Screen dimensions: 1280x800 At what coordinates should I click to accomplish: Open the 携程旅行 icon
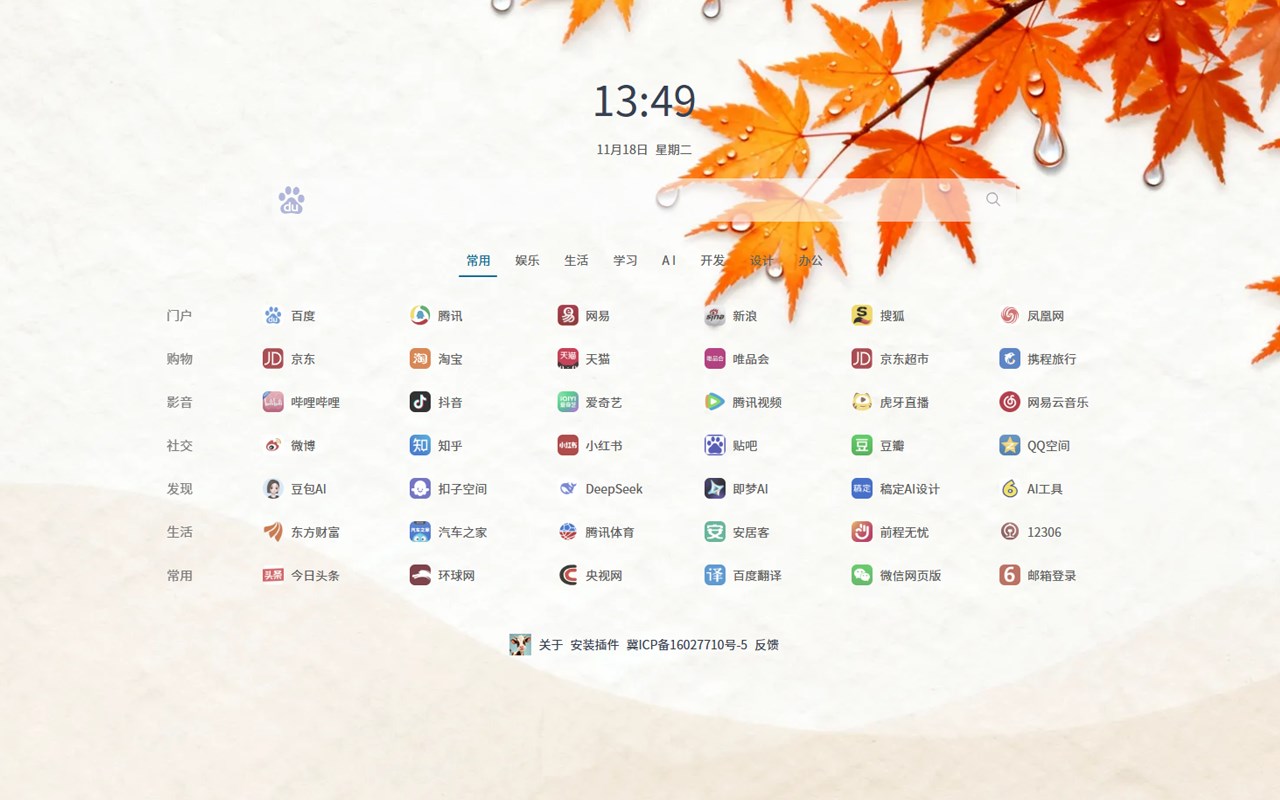click(x=1010, y=358)
